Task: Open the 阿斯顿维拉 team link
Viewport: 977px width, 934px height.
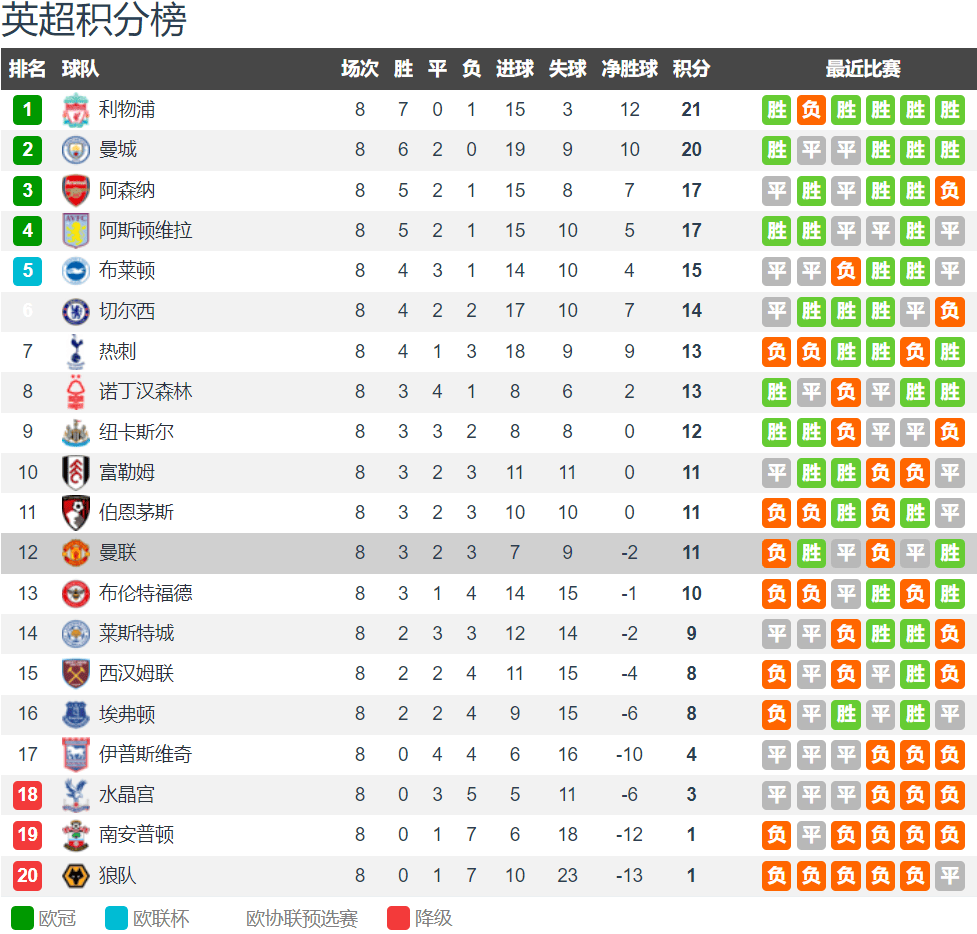Action: coord(145,231)
